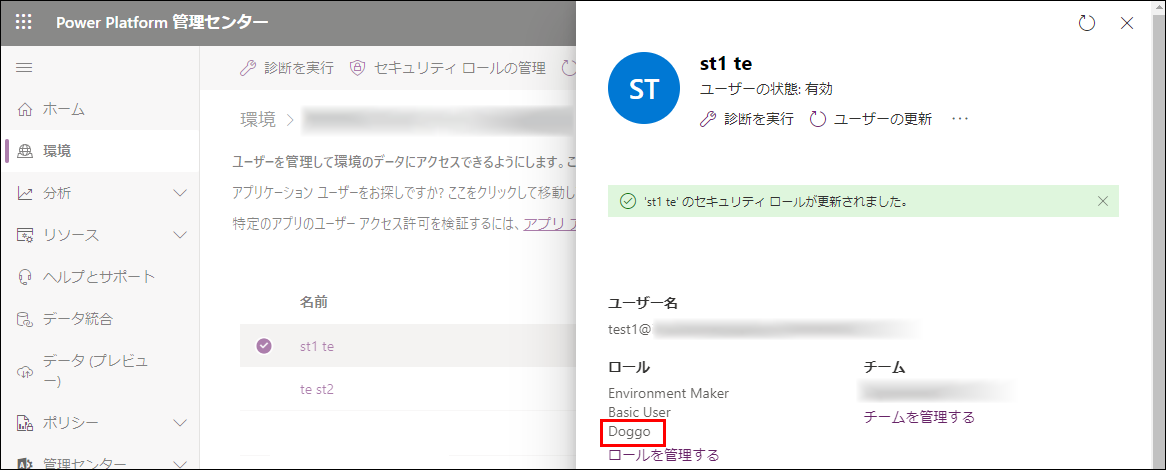Image resolution: width=1166 pixels, height=470 pixels.
Task: Click the チームを管理する link
Action: [919, 416]
